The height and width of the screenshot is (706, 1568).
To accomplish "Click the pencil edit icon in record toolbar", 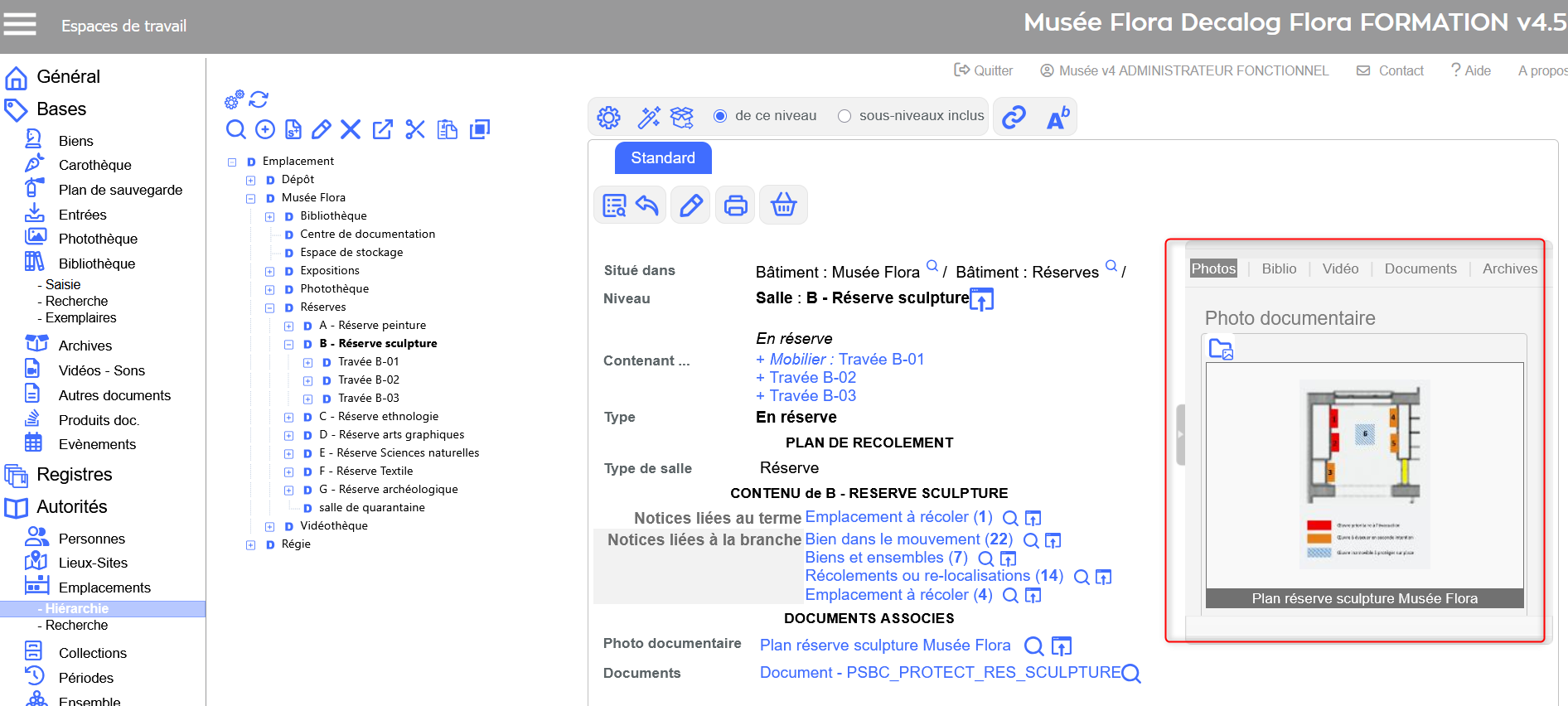I will 690,205.
